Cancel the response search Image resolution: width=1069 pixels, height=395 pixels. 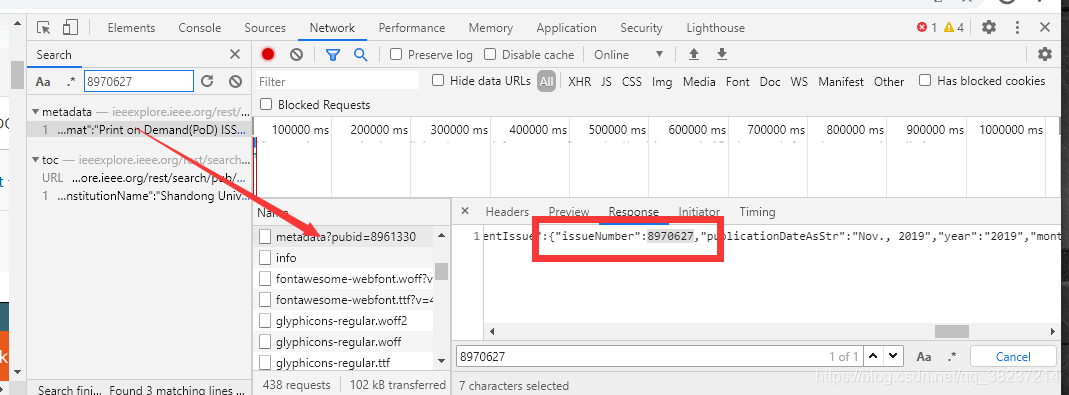tap(1013, 356)
